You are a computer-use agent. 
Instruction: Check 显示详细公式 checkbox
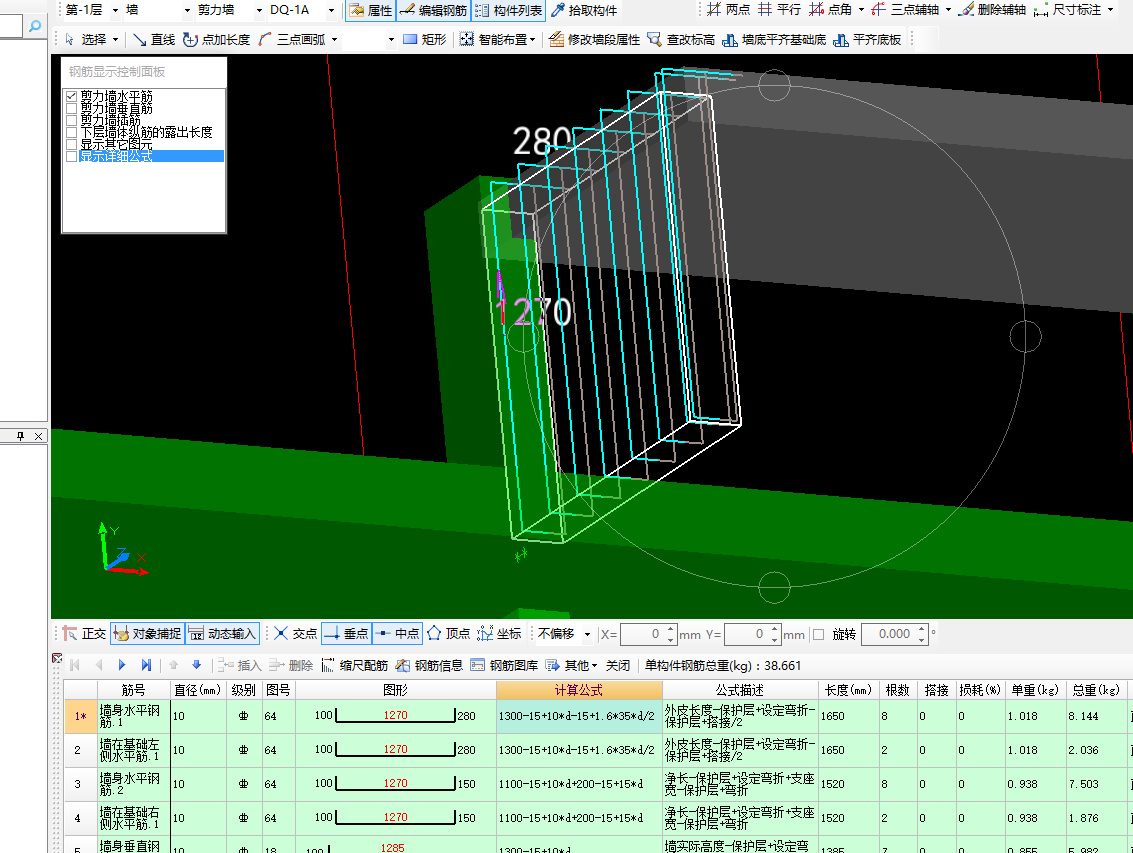pos(71,156)
